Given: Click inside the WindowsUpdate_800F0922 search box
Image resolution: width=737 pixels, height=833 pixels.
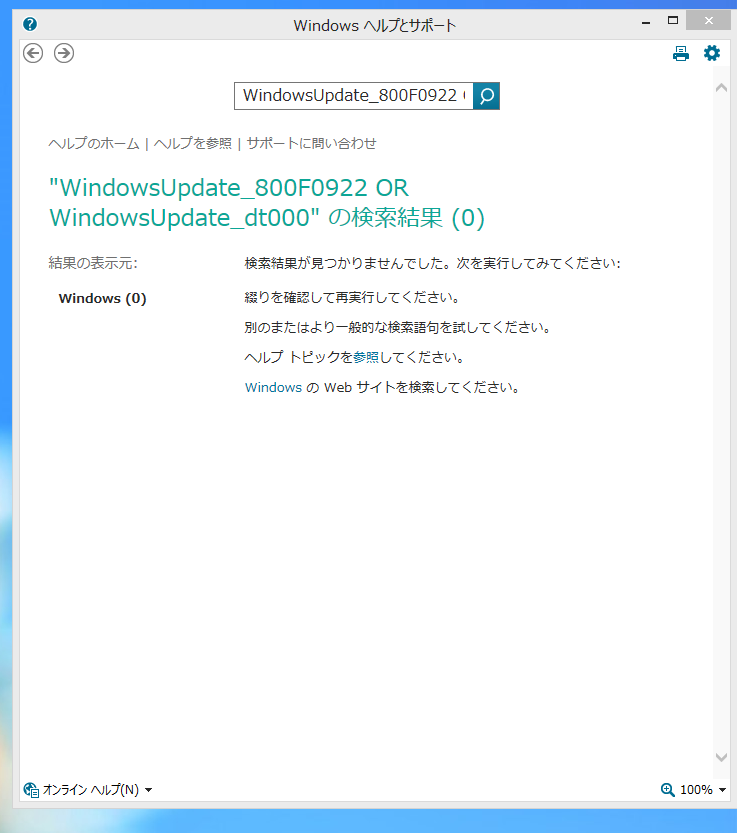Looking at the screenshot, I should point(354,96).
